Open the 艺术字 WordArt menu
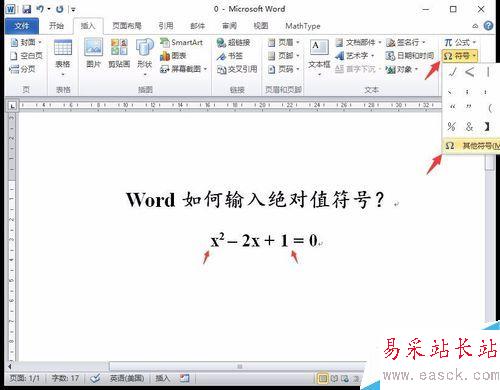This screenshot has width=500, height=390. click(355, 56)
